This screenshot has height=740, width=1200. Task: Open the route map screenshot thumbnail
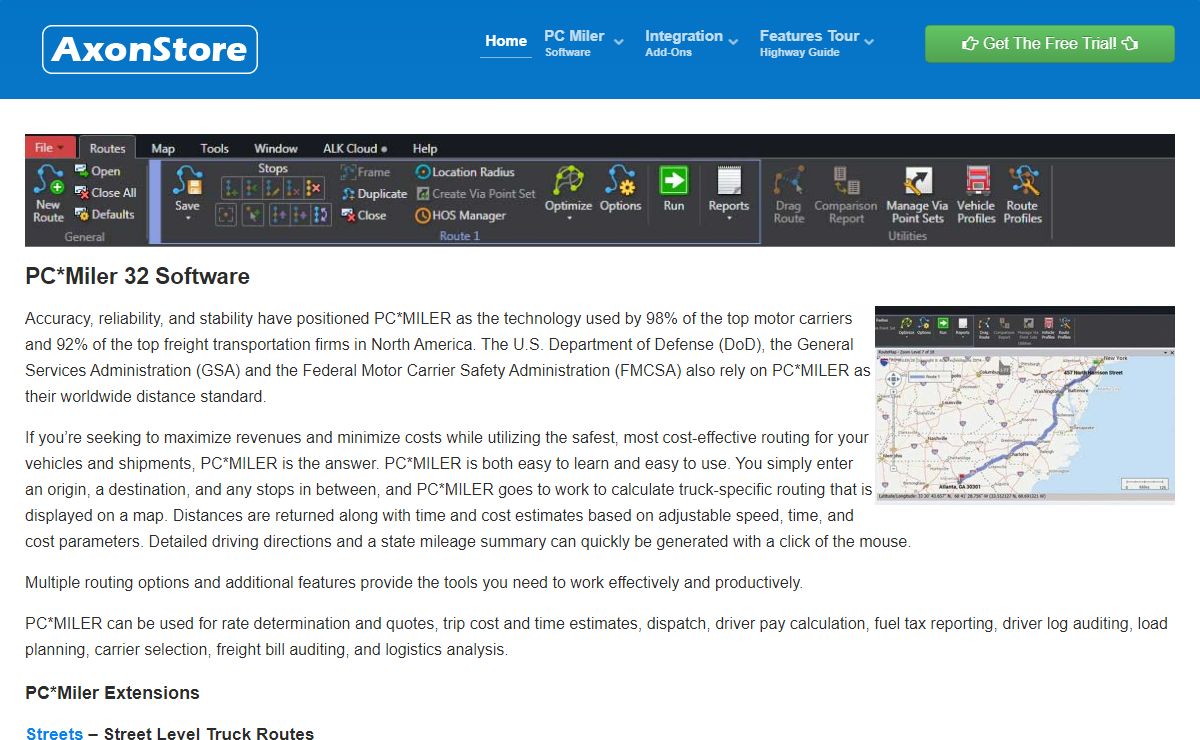(1025, 404)
